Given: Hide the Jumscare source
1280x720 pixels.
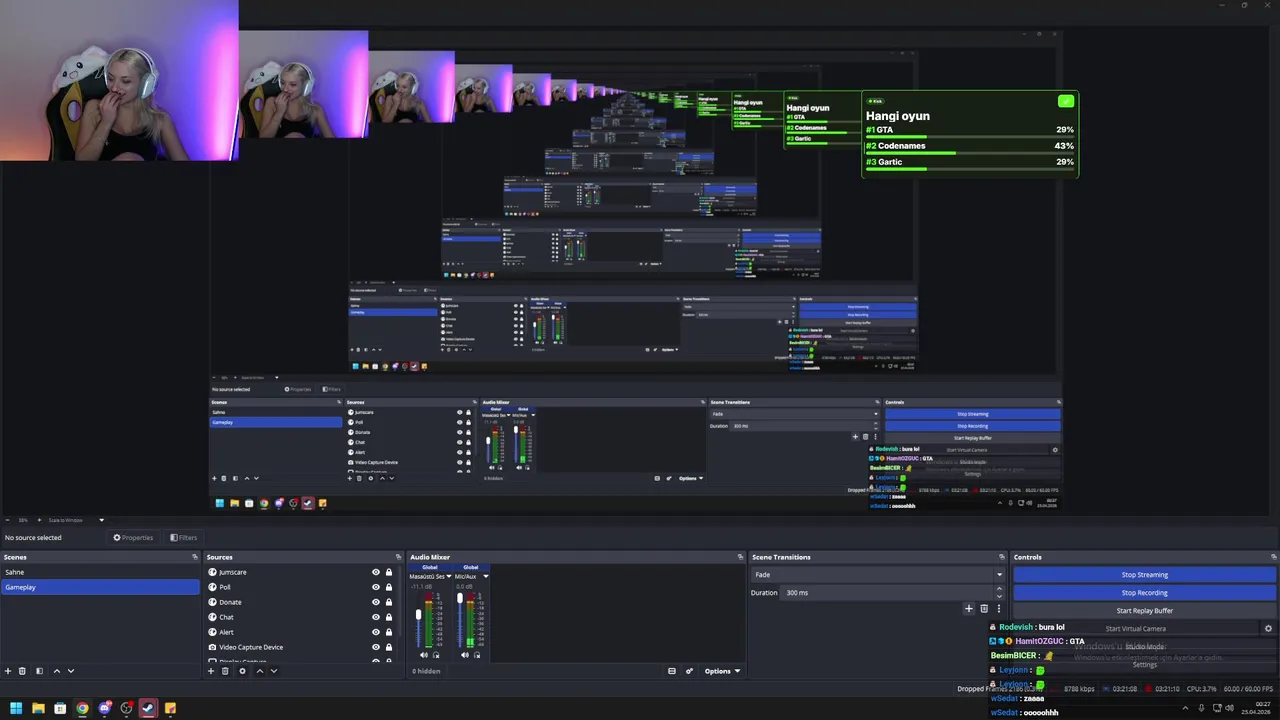Looking at the screenshot, I should [x=376, y=572].
